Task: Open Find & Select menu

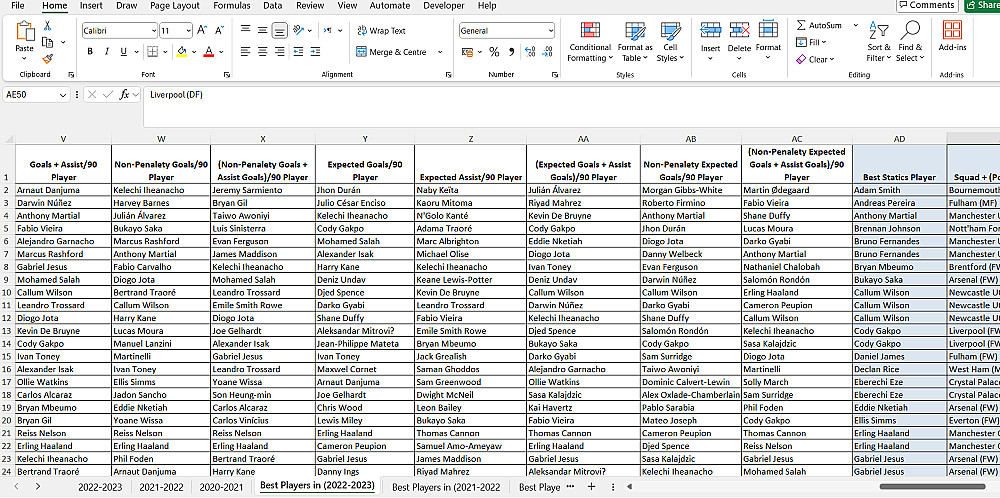Action: 910,42
